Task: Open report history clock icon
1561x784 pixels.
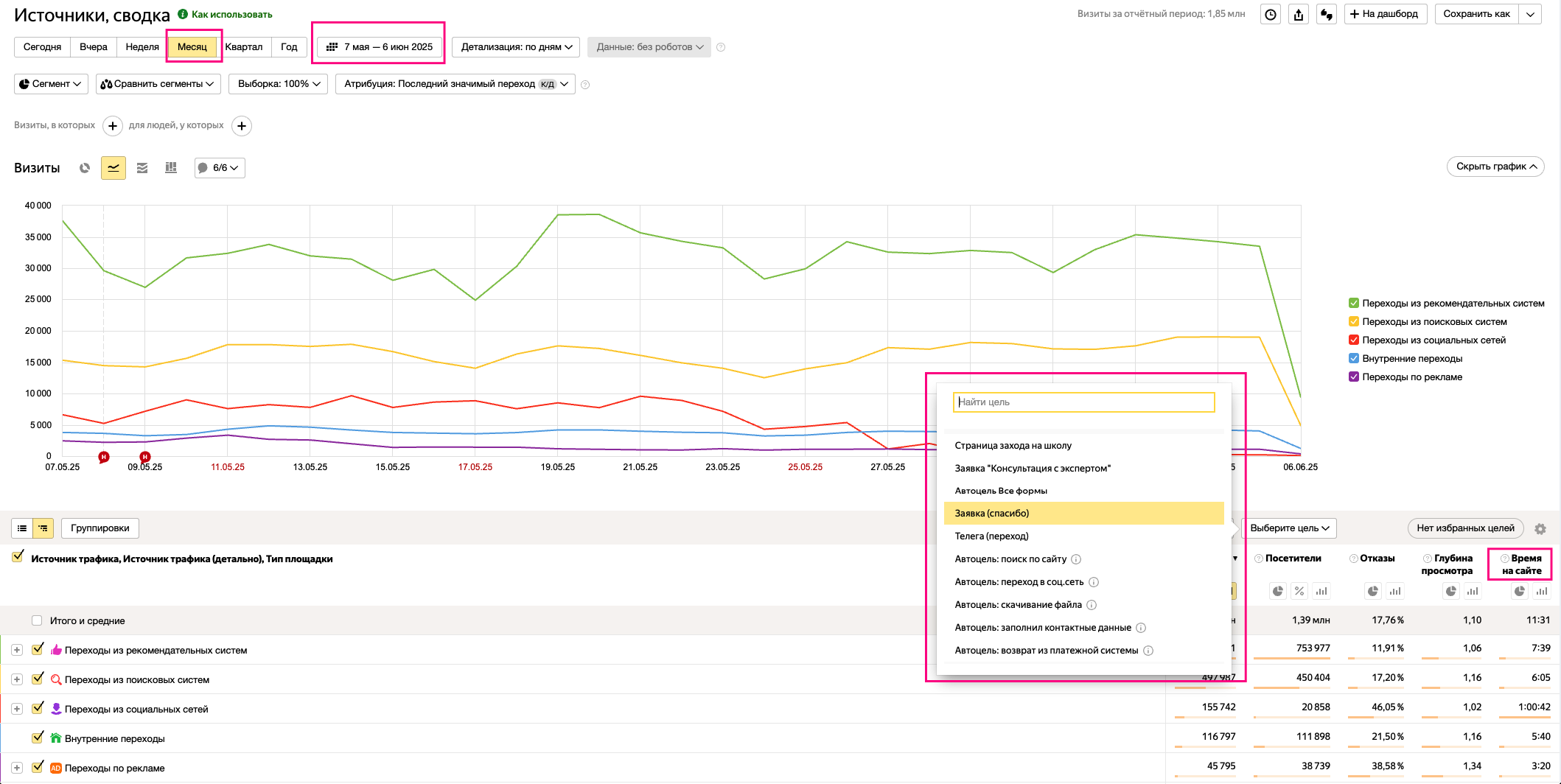Action: pyautogui.click(x=1271, y=14)
